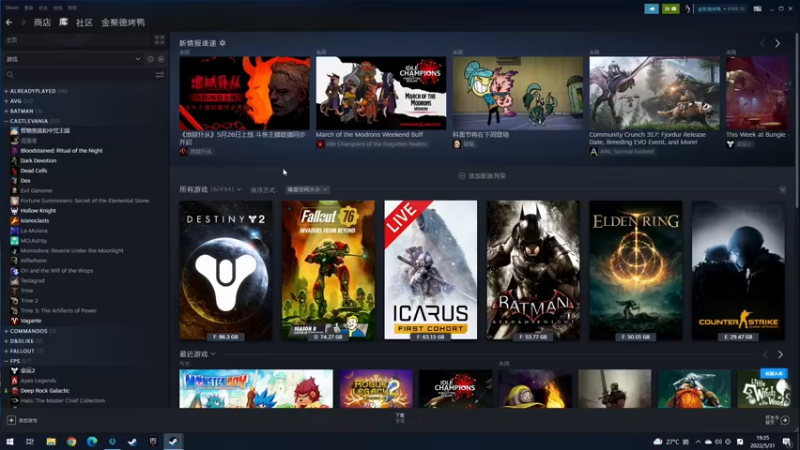Collapse the CASTLEVANIA collection
Screen dimensions: 800x450
[6, 121]
